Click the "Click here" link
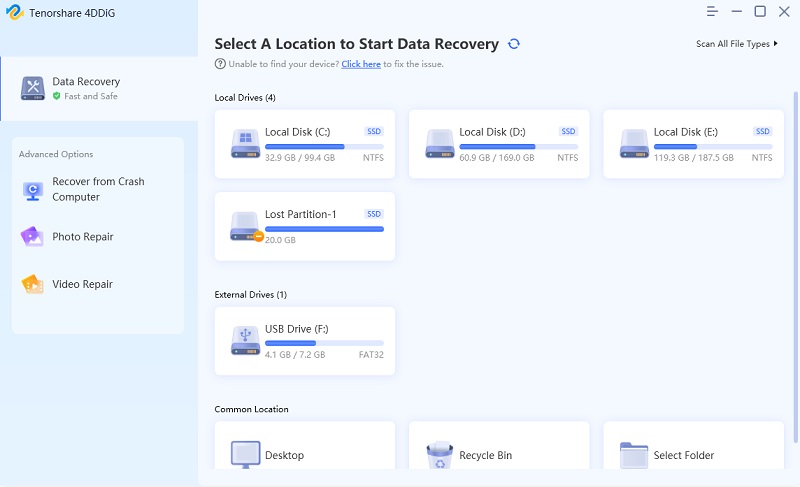The height and width of the screenshot is (487, 800). tap(360, 64)
